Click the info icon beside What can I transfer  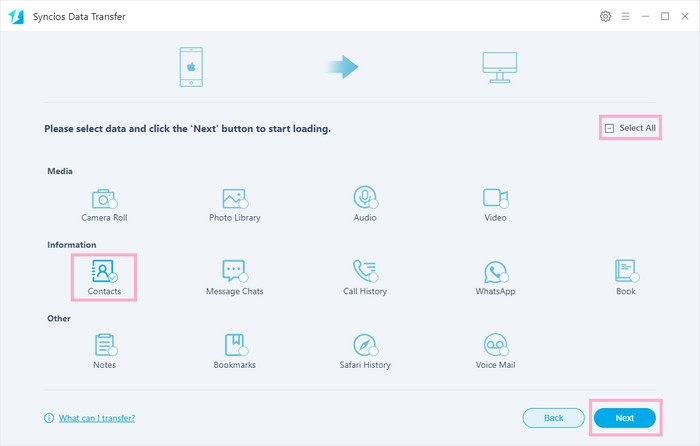click(x=49, y=418)
